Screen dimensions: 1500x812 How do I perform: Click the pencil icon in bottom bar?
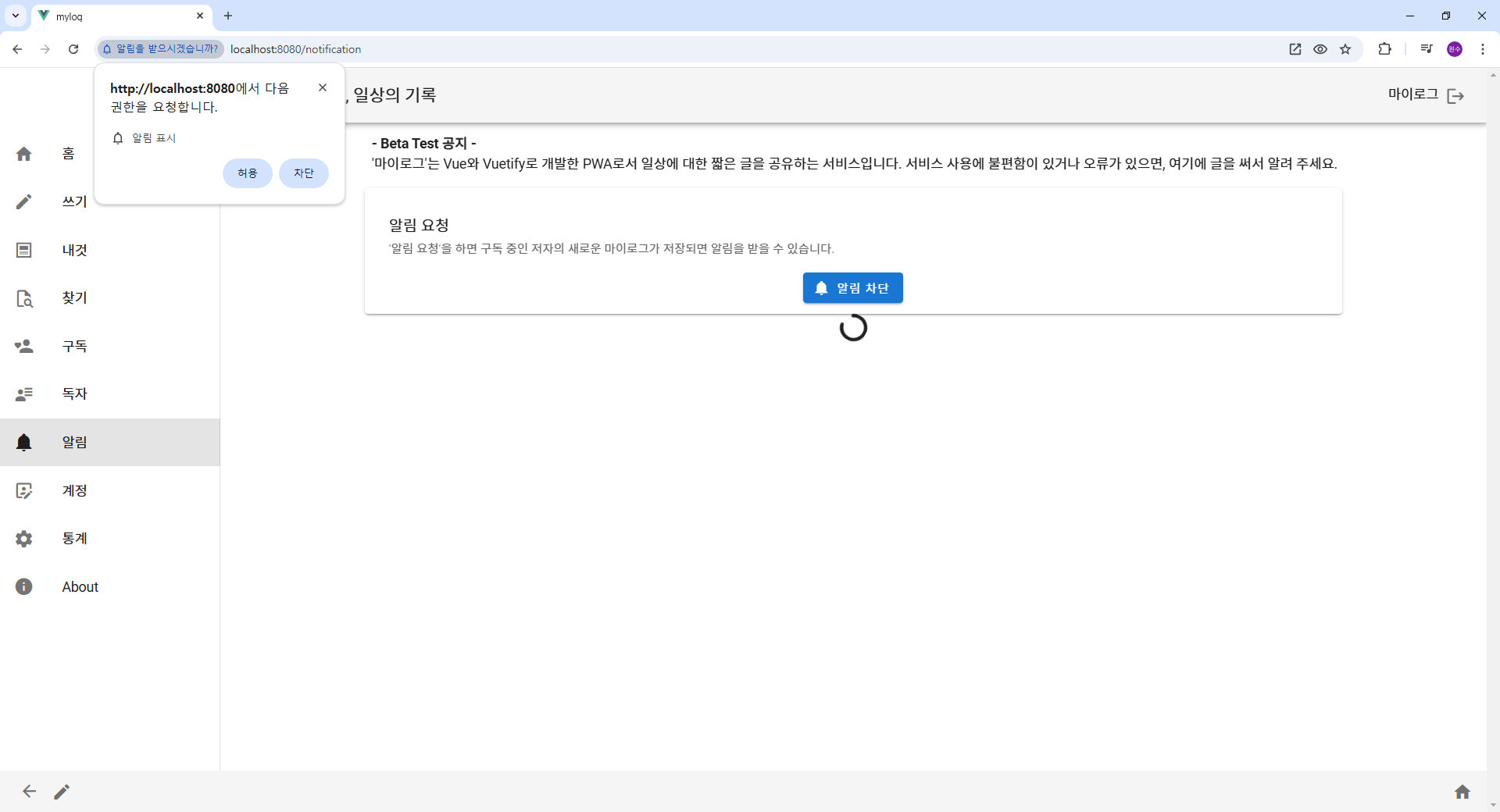62,792
